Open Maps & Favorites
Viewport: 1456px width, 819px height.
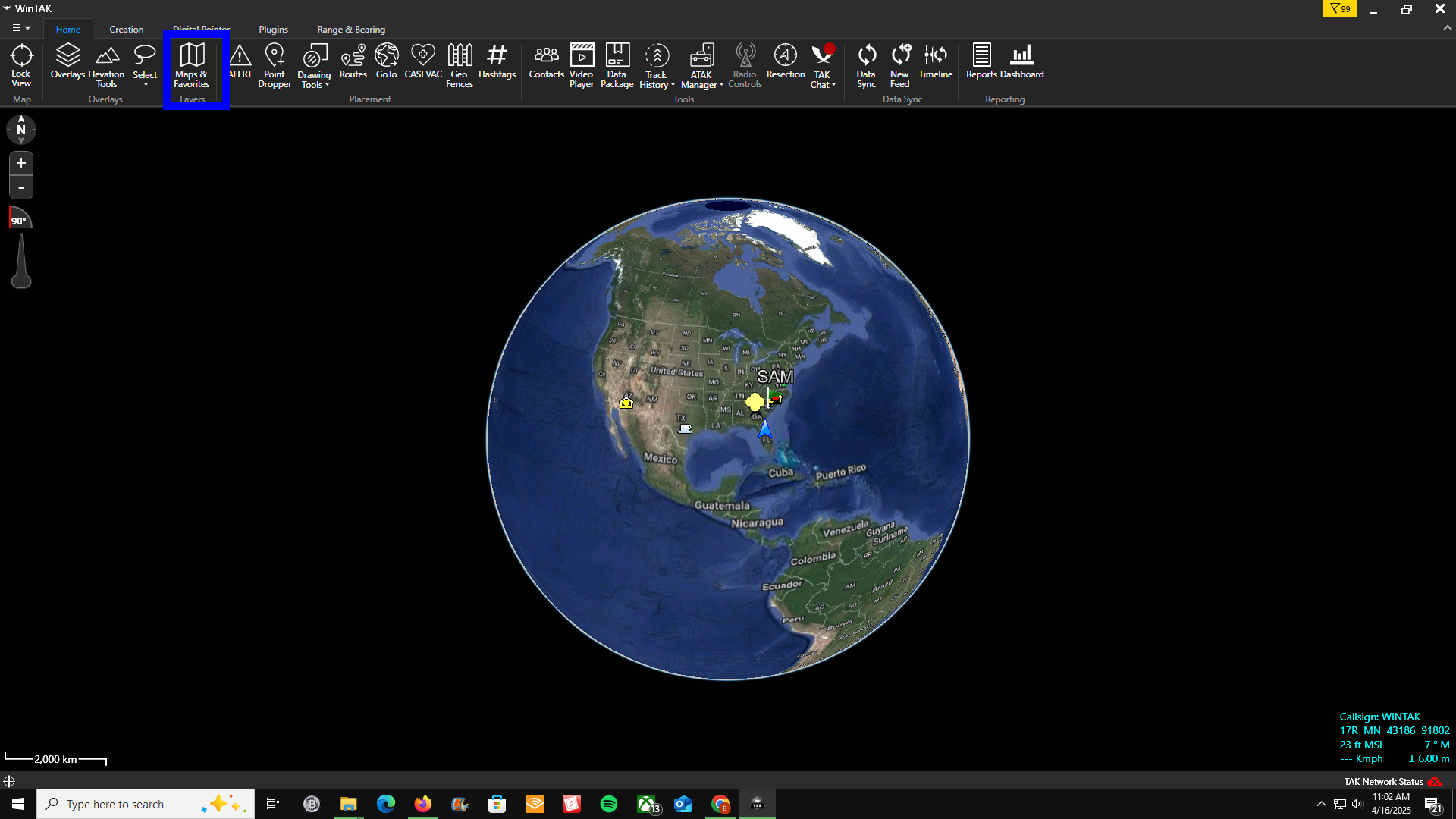[x=192, y=65]
